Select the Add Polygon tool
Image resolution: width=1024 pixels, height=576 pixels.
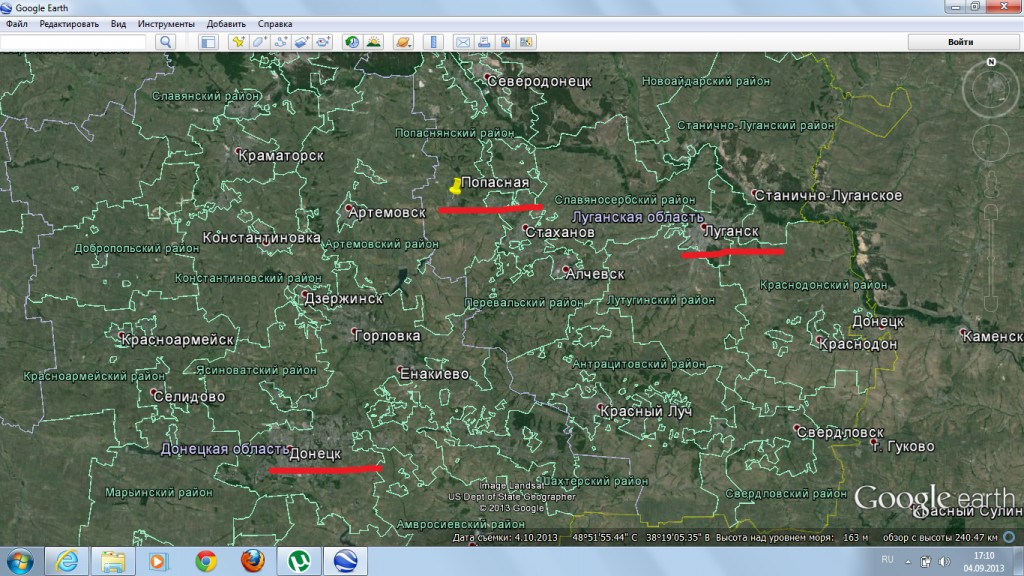point(259,42)
